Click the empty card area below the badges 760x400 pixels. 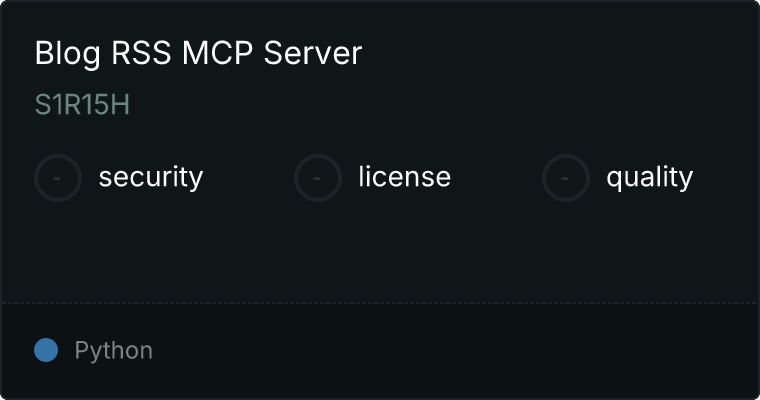click(x=380, y=252)
